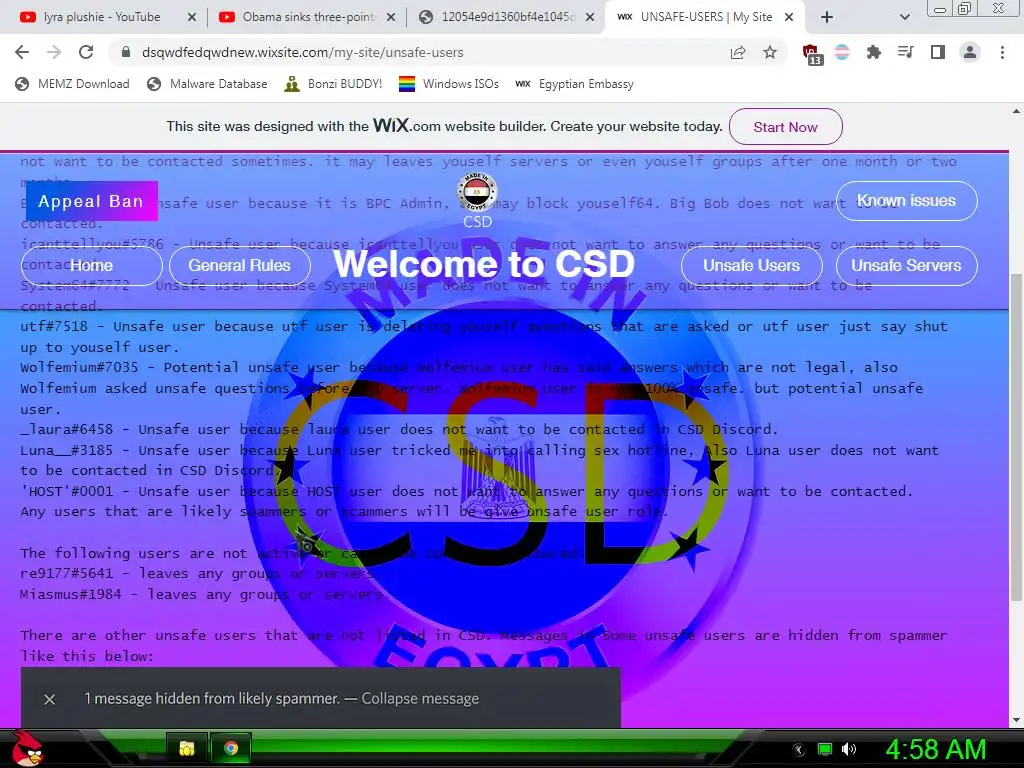Open the Chrome profile avatar

(970, 52)
